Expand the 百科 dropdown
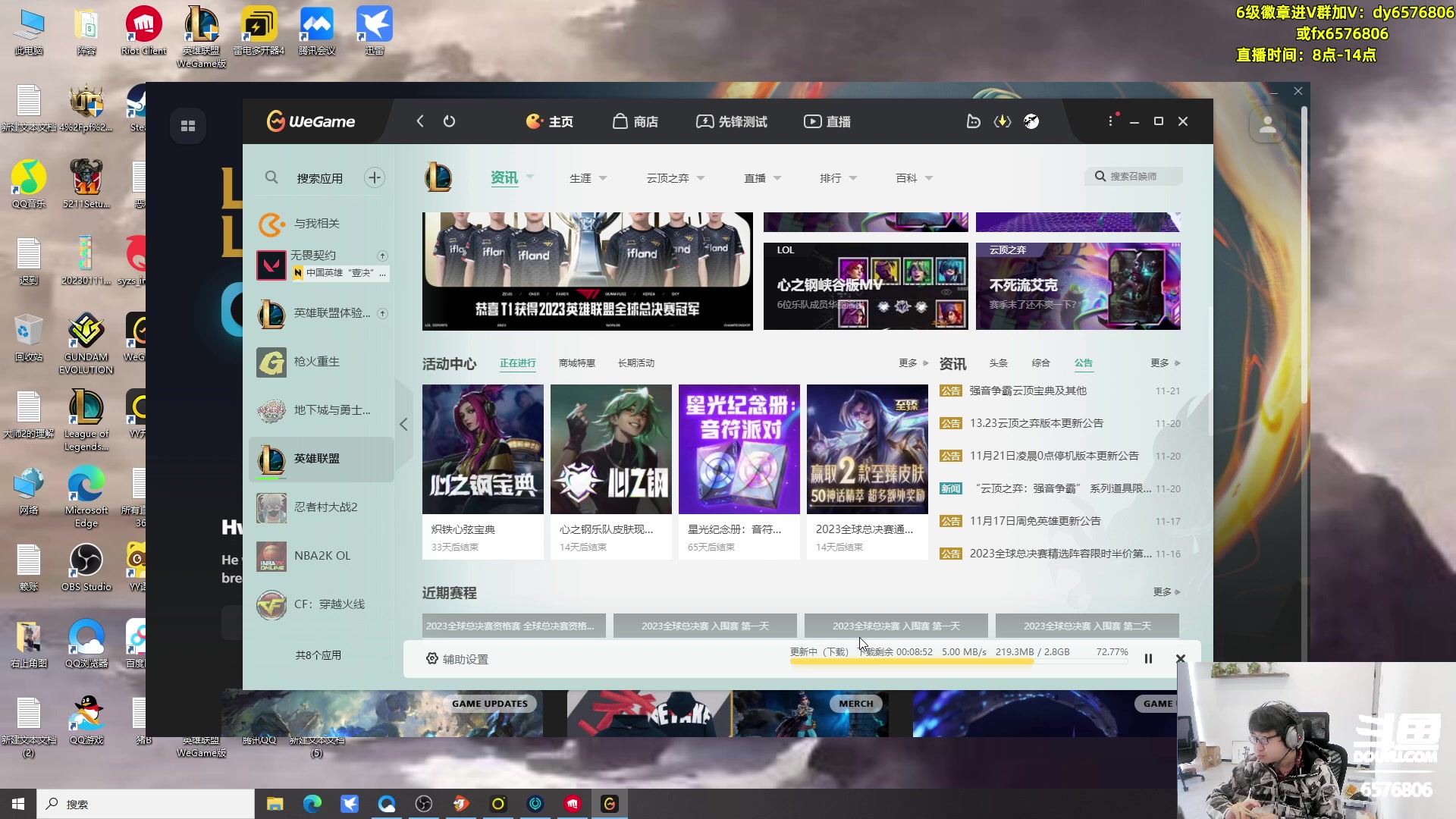 click(x=929, y=178)
